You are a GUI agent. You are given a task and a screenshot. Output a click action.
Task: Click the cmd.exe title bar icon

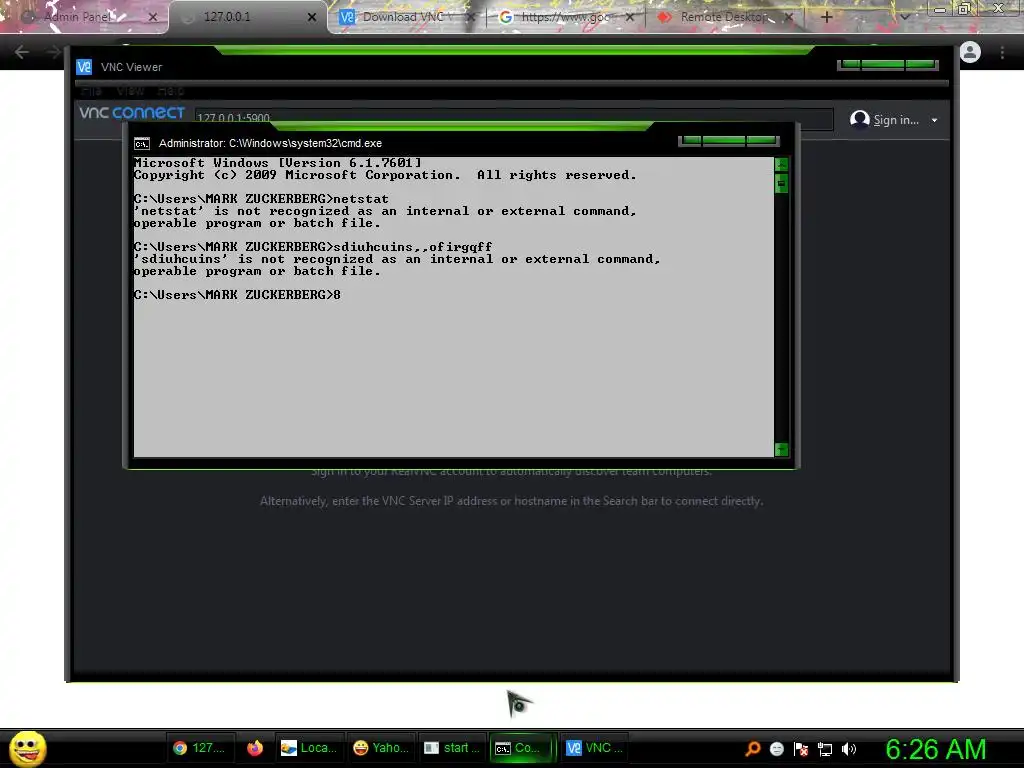pyautogui.click(x=142, y=144)
